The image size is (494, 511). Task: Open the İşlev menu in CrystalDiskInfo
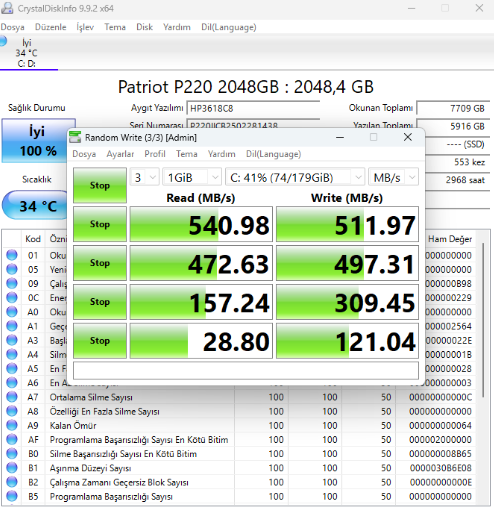(x=85, y=27)
